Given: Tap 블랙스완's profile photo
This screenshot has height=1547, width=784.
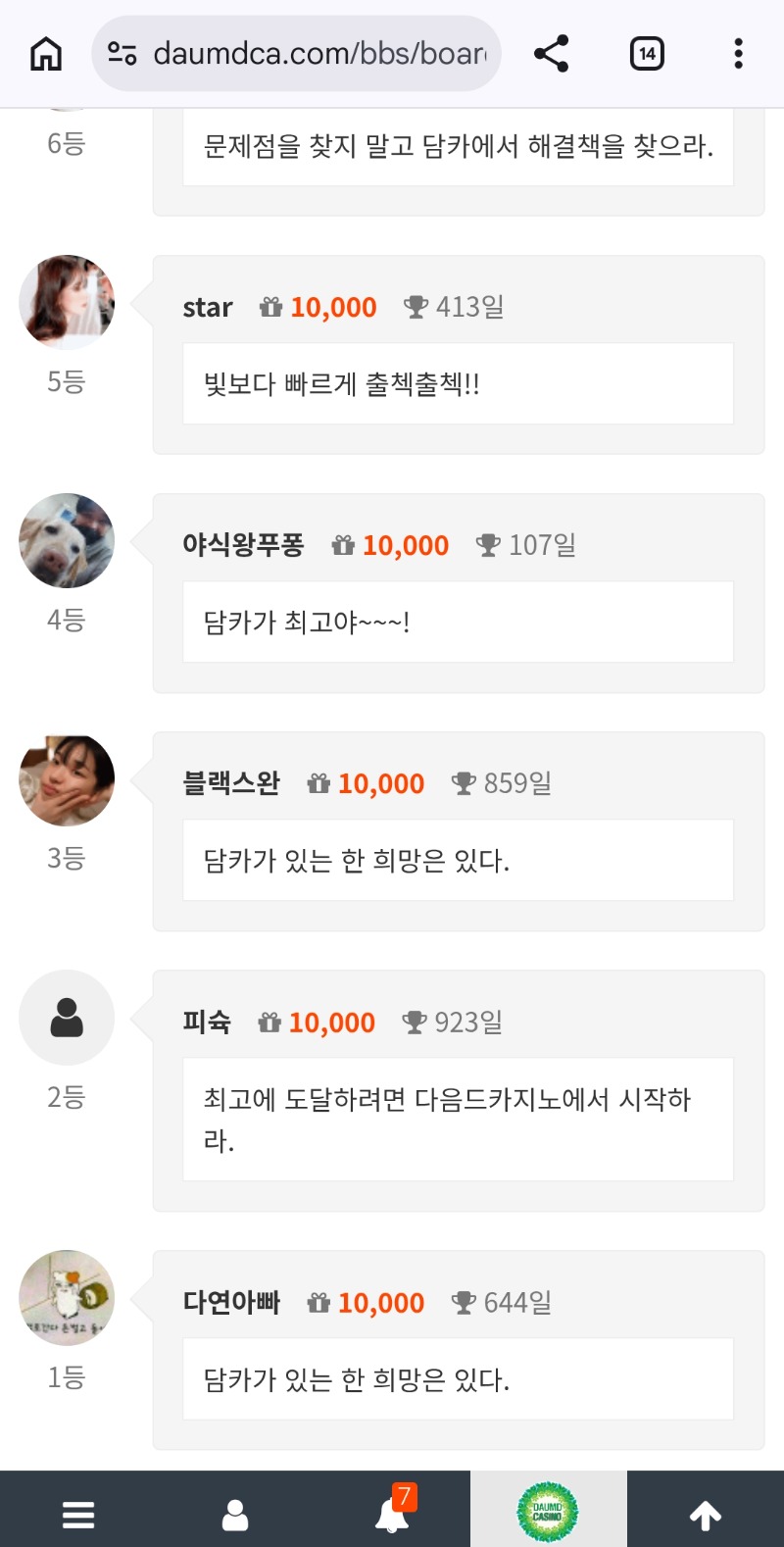Looking at the screenshot, I should point(67,780).
